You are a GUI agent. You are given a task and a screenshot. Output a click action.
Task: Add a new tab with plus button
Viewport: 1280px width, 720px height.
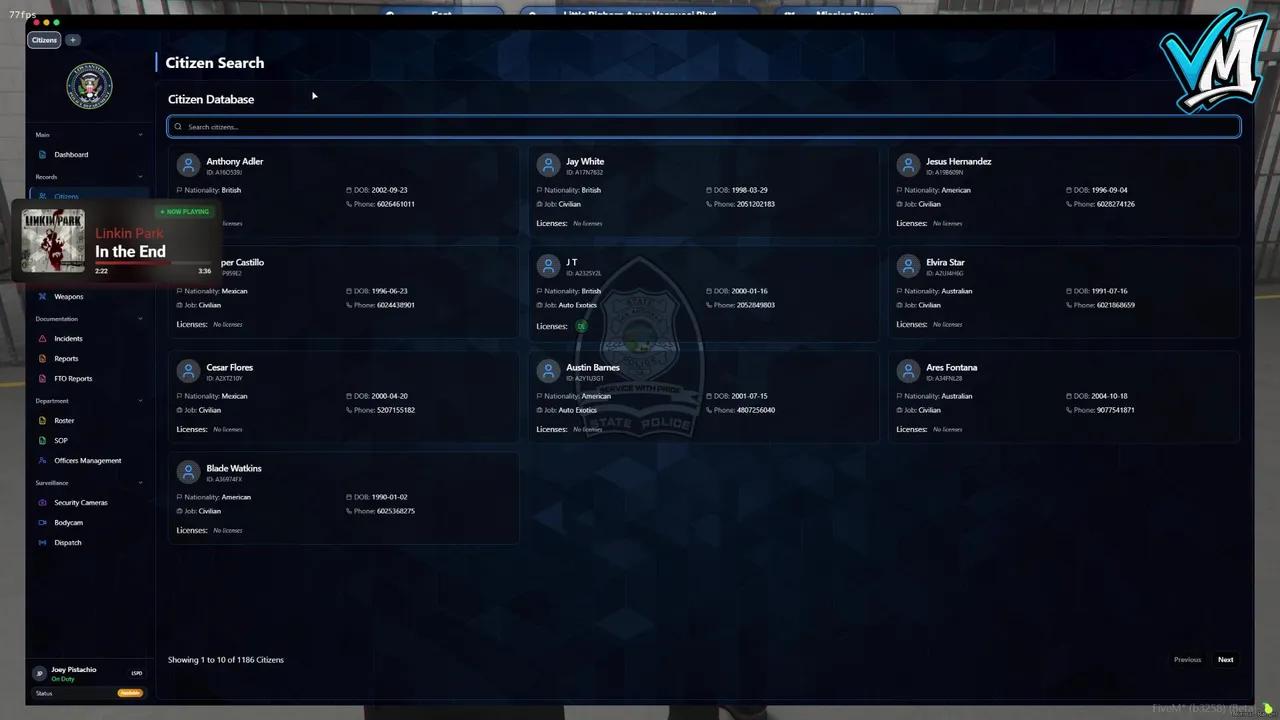point(73,40)
